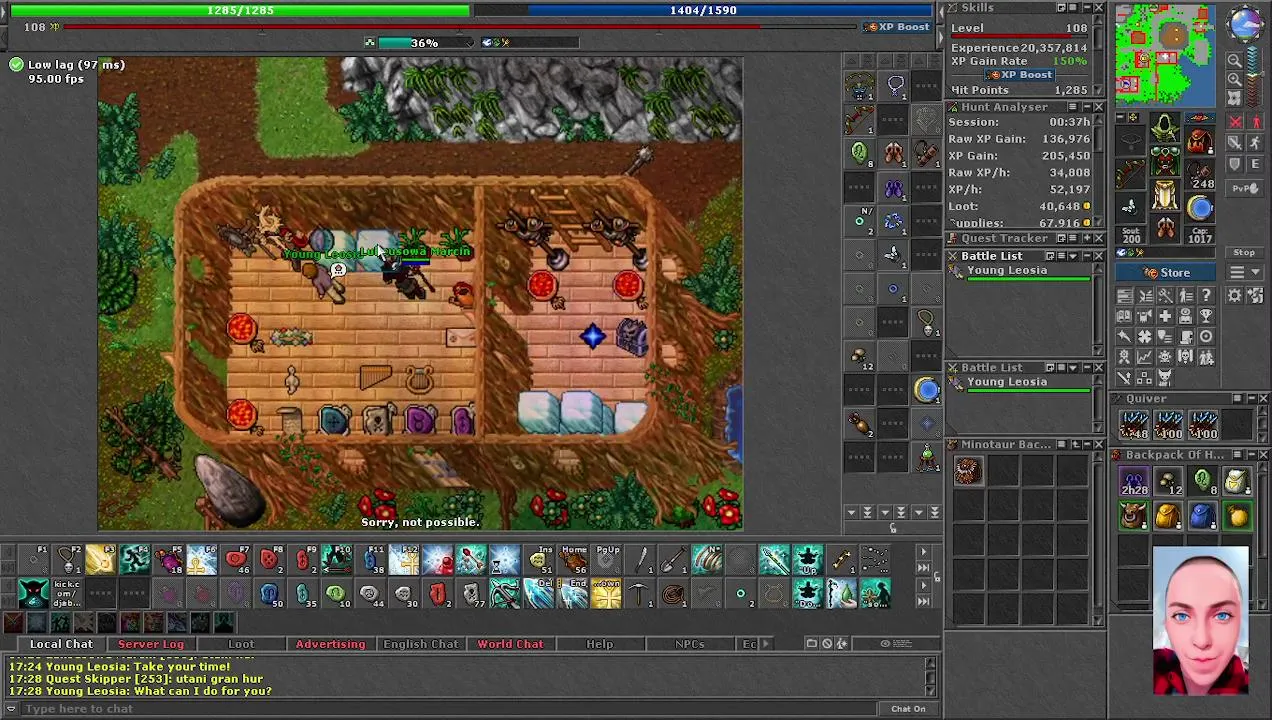
Task: Use the pickaxe hotkey slot
Action: (x=640, y=595)
